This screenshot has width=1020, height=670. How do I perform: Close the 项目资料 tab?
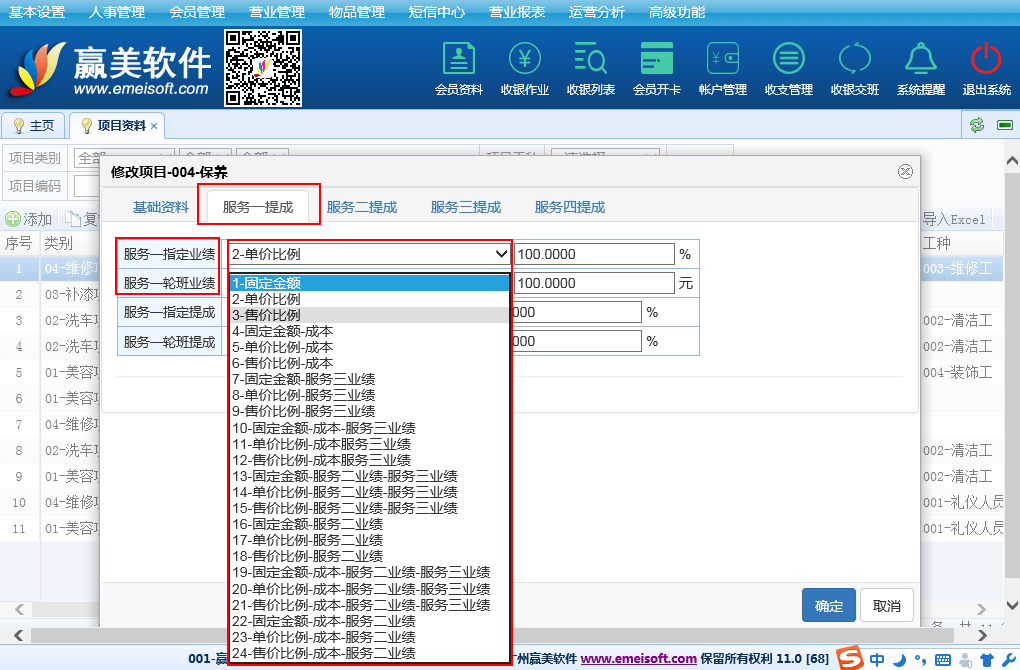click(154, 126)
